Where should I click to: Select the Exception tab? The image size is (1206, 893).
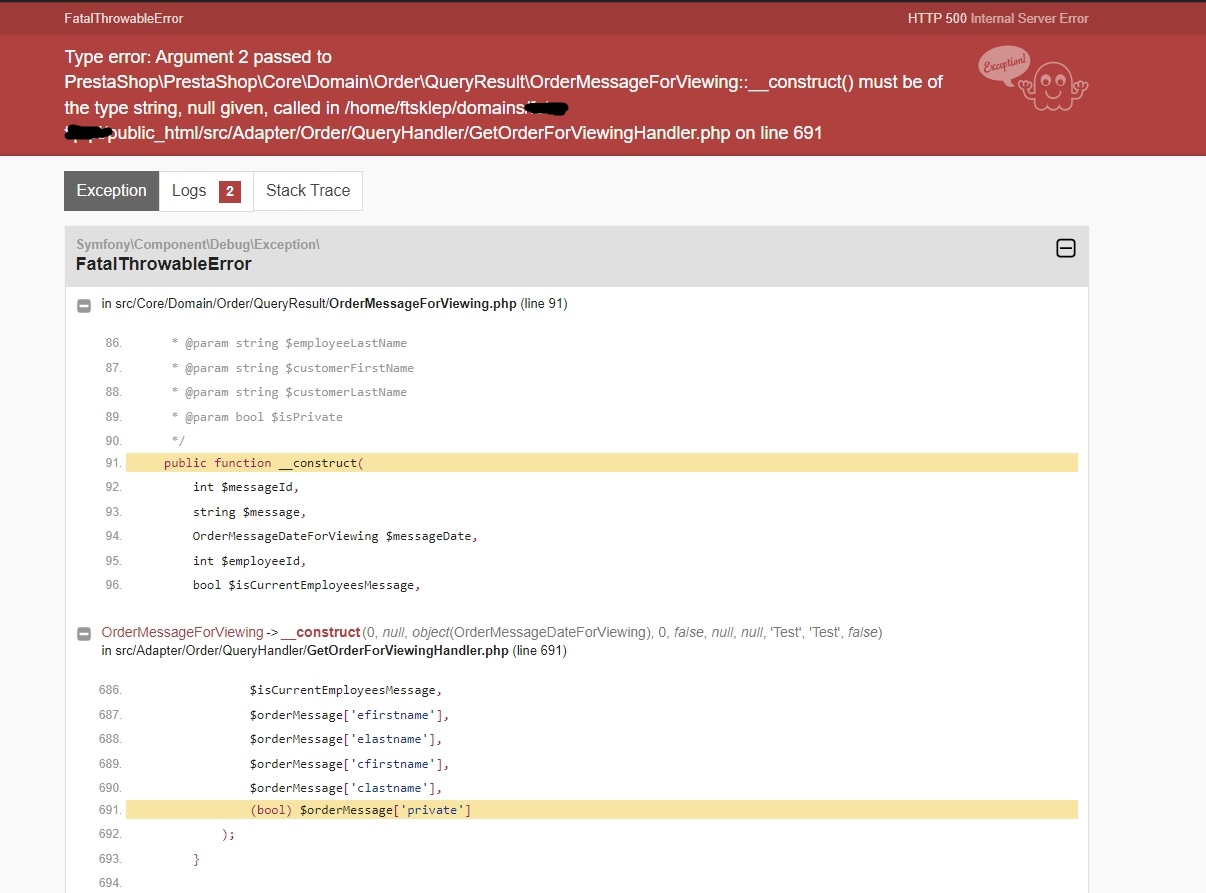coord(110,190)
